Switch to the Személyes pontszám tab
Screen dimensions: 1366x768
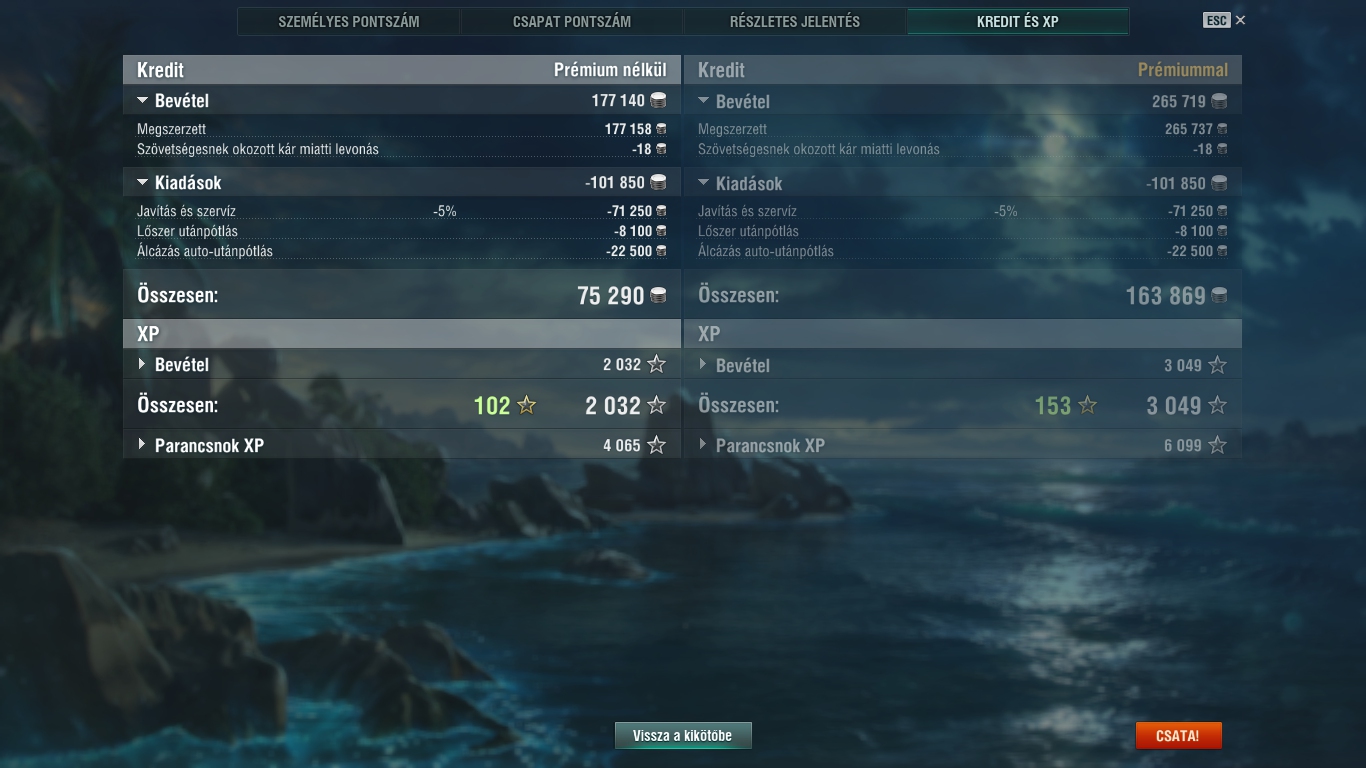pyautogui.click(x=349, y=21)
